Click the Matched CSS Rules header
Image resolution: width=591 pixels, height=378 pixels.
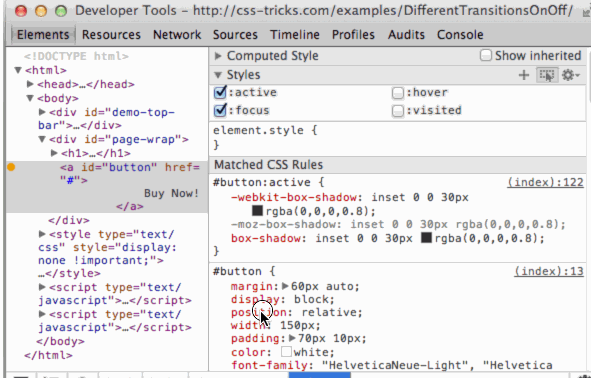click(x=398, y=165)
